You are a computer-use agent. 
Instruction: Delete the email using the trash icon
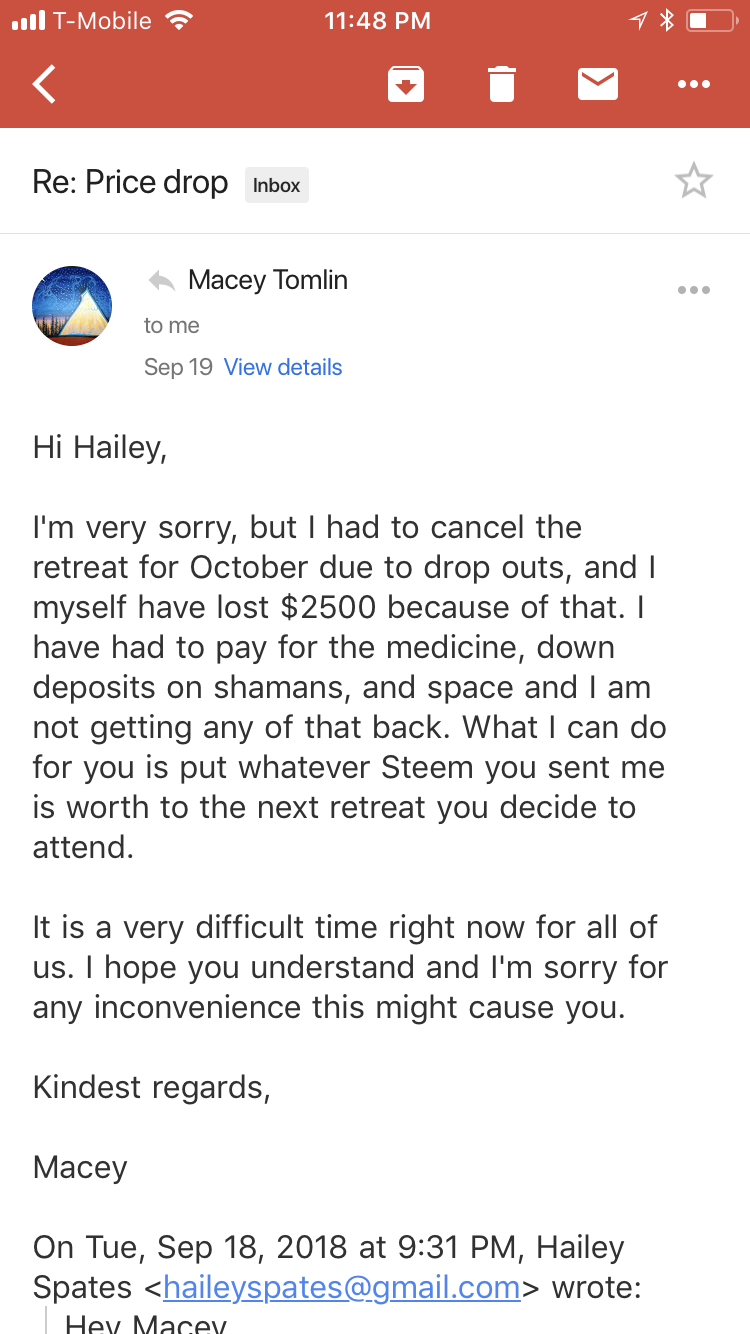click(502, 84)
